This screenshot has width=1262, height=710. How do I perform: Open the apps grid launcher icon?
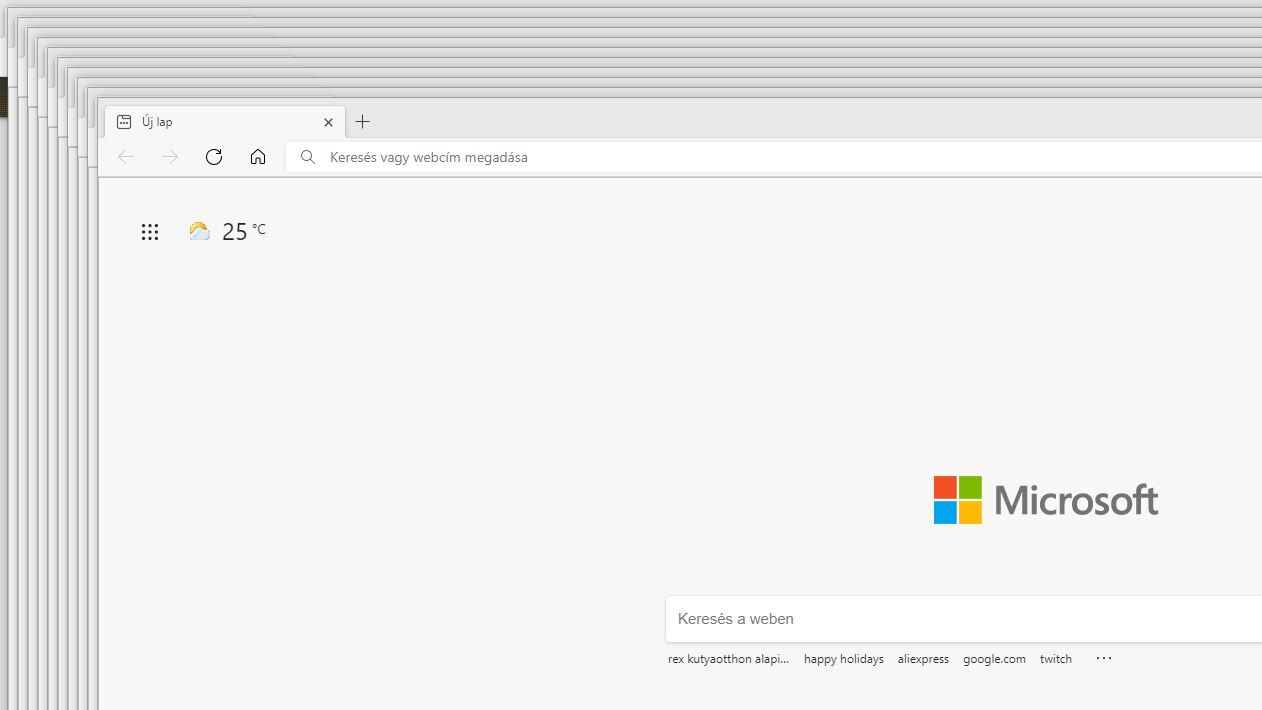pyautogui.click(x=150, y=232)
